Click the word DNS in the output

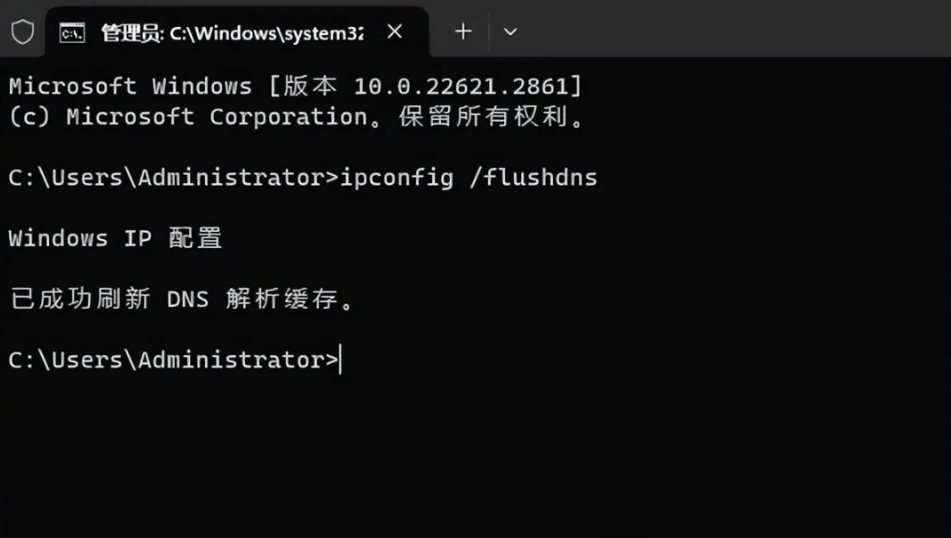click(187, 299)
